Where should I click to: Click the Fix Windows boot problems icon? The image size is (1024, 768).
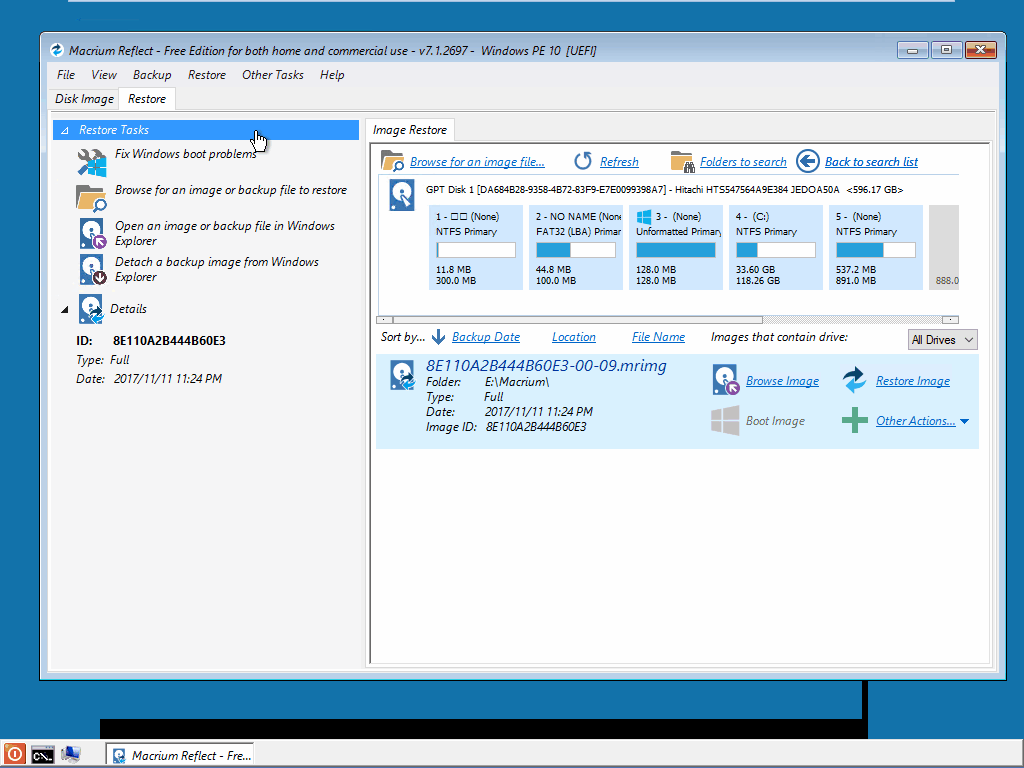[x=91, y=162]
